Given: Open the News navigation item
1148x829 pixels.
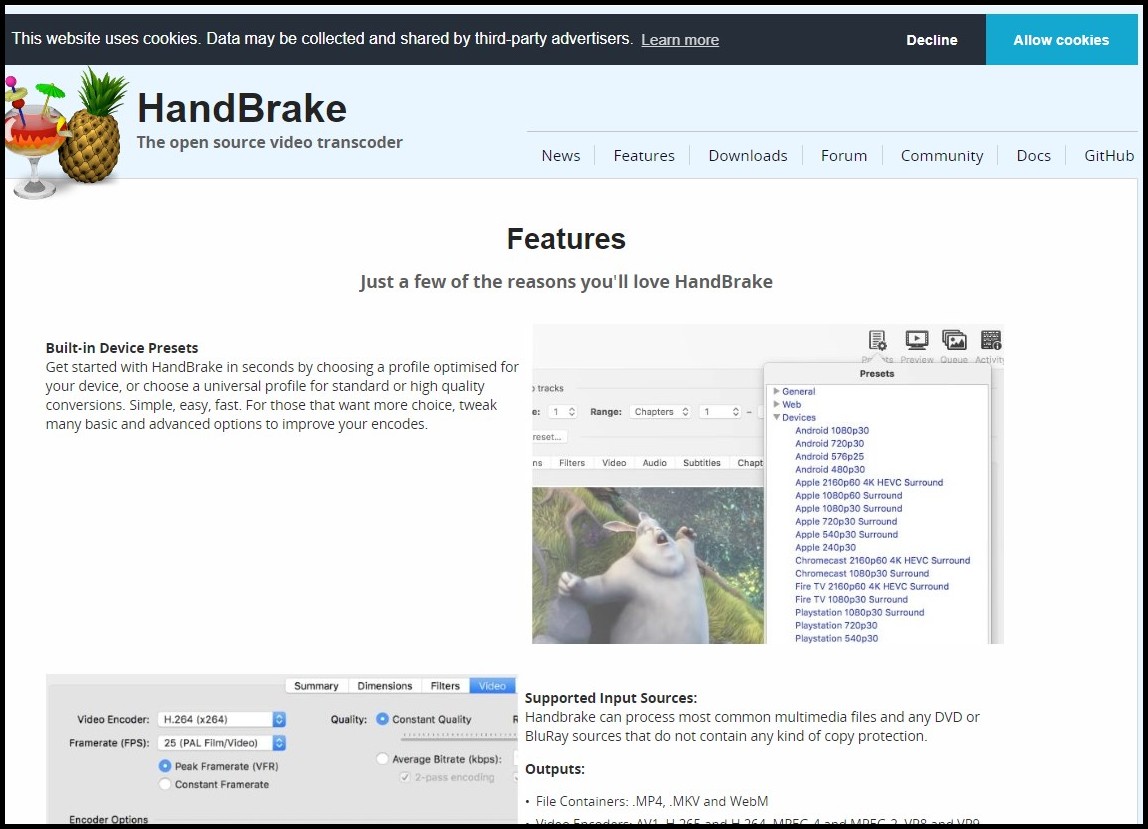Looking at the screenshot, I should pos(561,156).
